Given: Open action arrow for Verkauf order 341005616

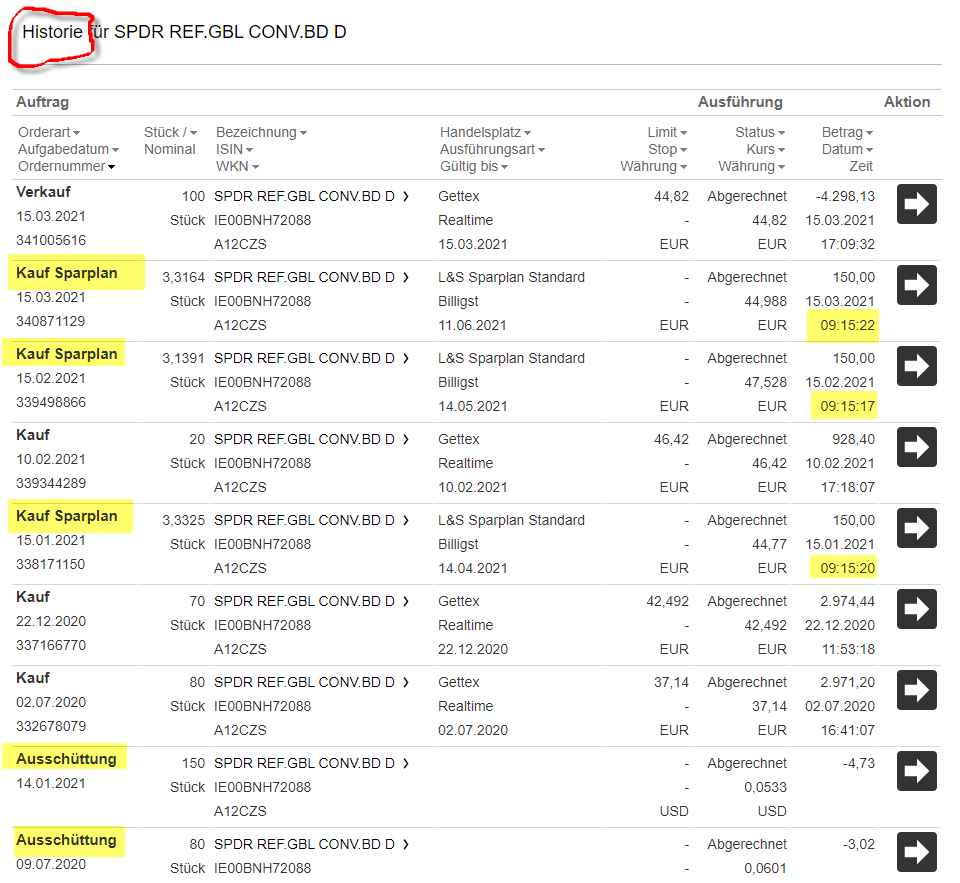Looking at the screenshot, I should tap(917, 204).
